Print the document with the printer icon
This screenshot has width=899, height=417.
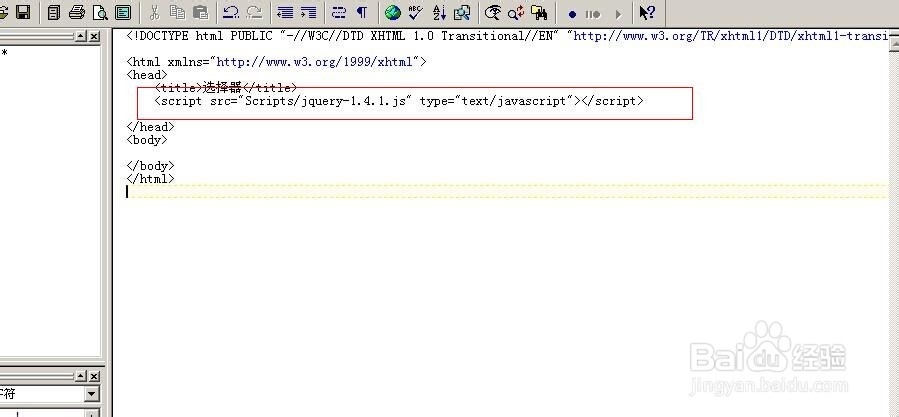[x=77, y=12]
